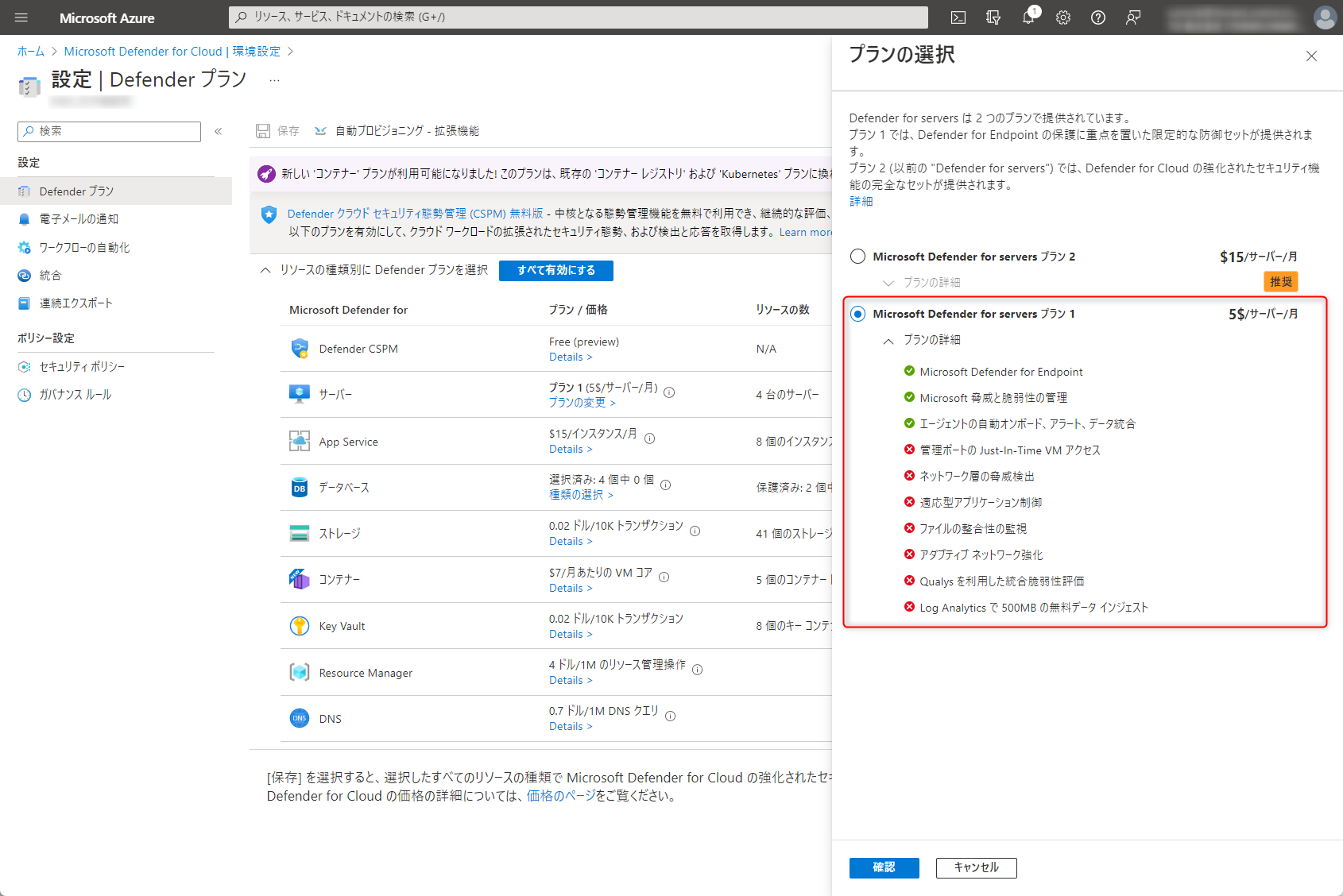Image resolution: width=1343 pixels, height=896 pixels.
Task: Select Microsoft Defender for servers plan 2 radio
Action: (858, 257)
